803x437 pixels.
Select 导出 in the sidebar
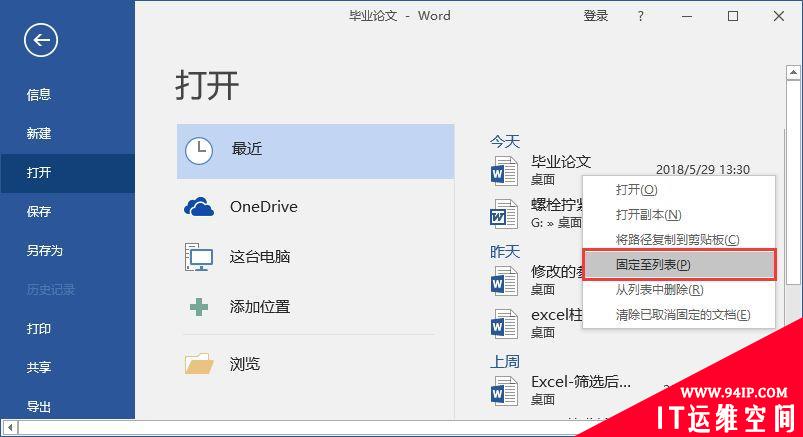(39, 407)
